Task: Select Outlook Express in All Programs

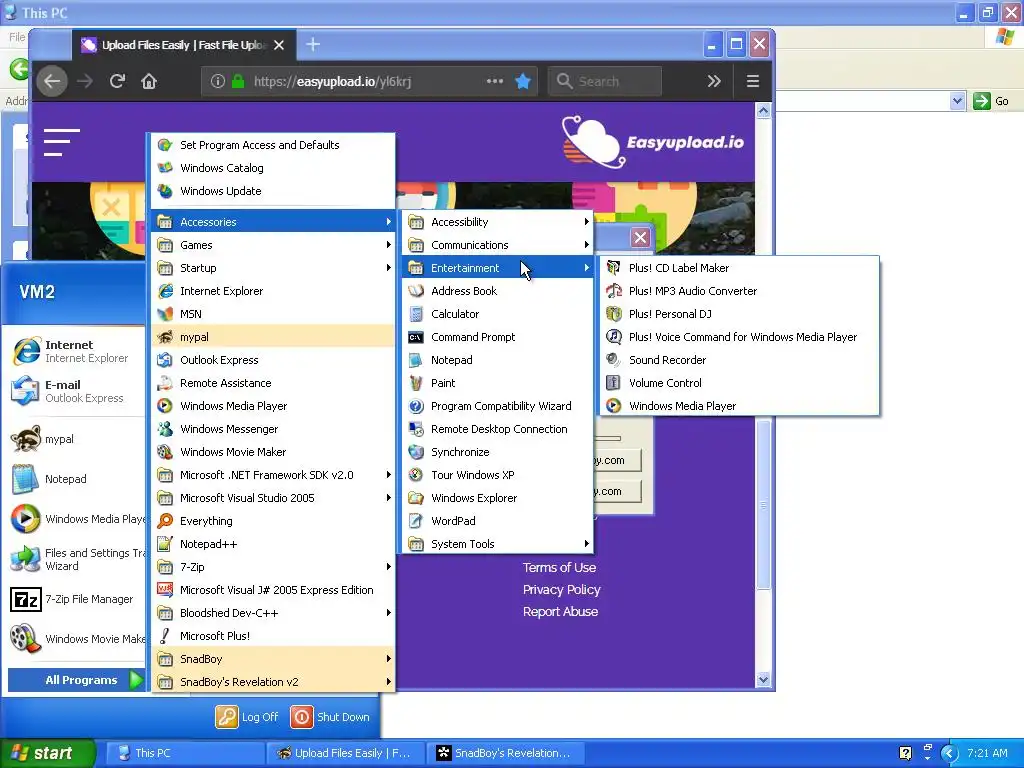Action: pyautogui.click(x=273, y=360)
